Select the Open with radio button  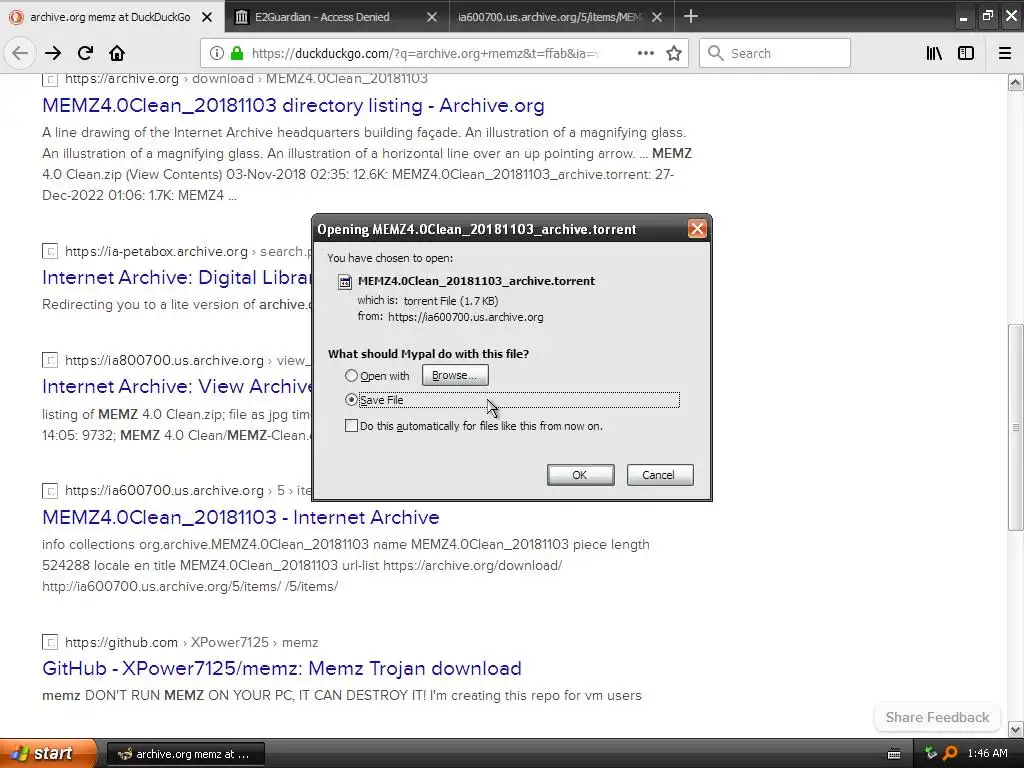point(351,376)
